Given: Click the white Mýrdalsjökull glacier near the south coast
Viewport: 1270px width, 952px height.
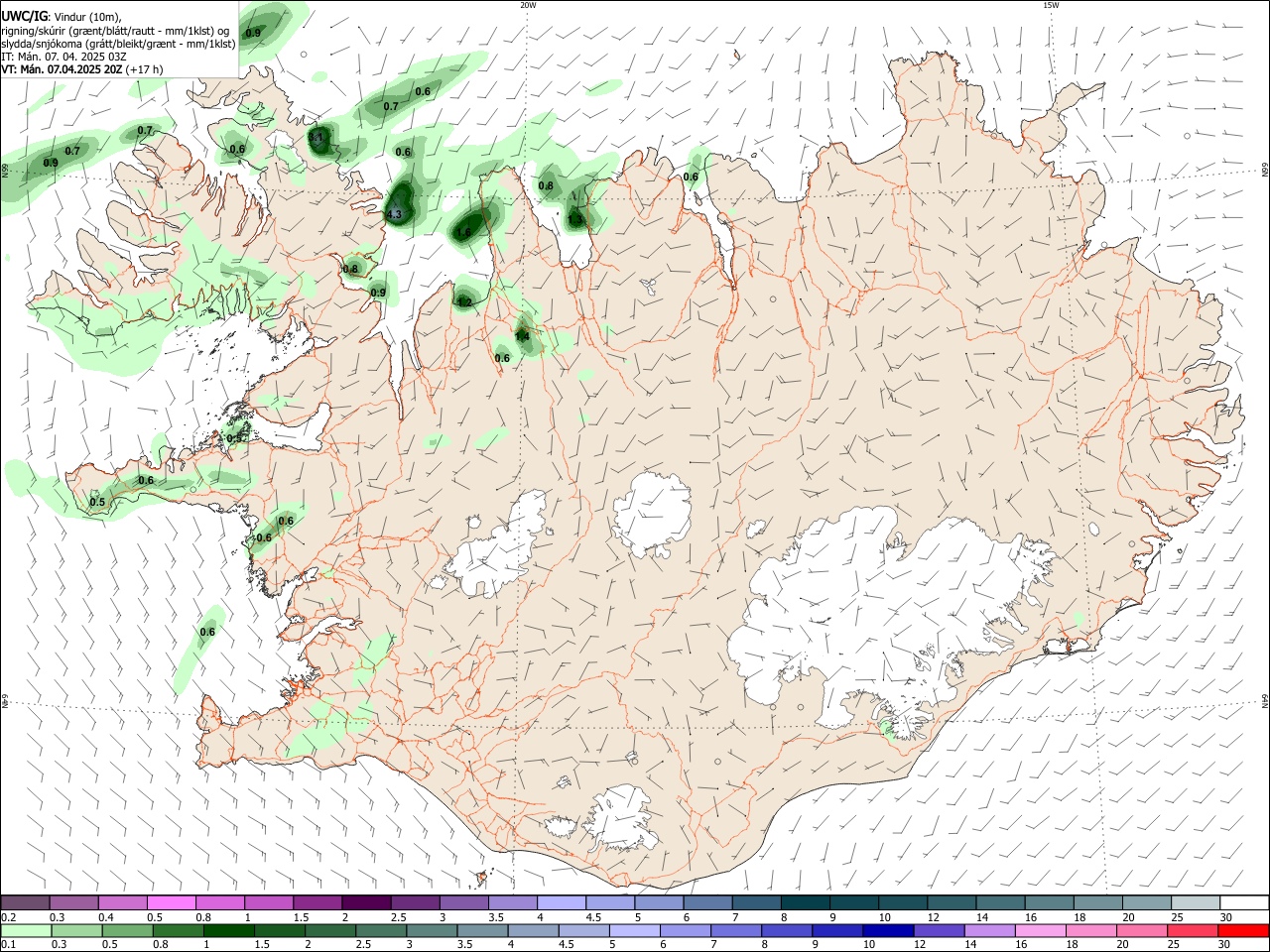Looking at the screenshot, I should point(620,819).
